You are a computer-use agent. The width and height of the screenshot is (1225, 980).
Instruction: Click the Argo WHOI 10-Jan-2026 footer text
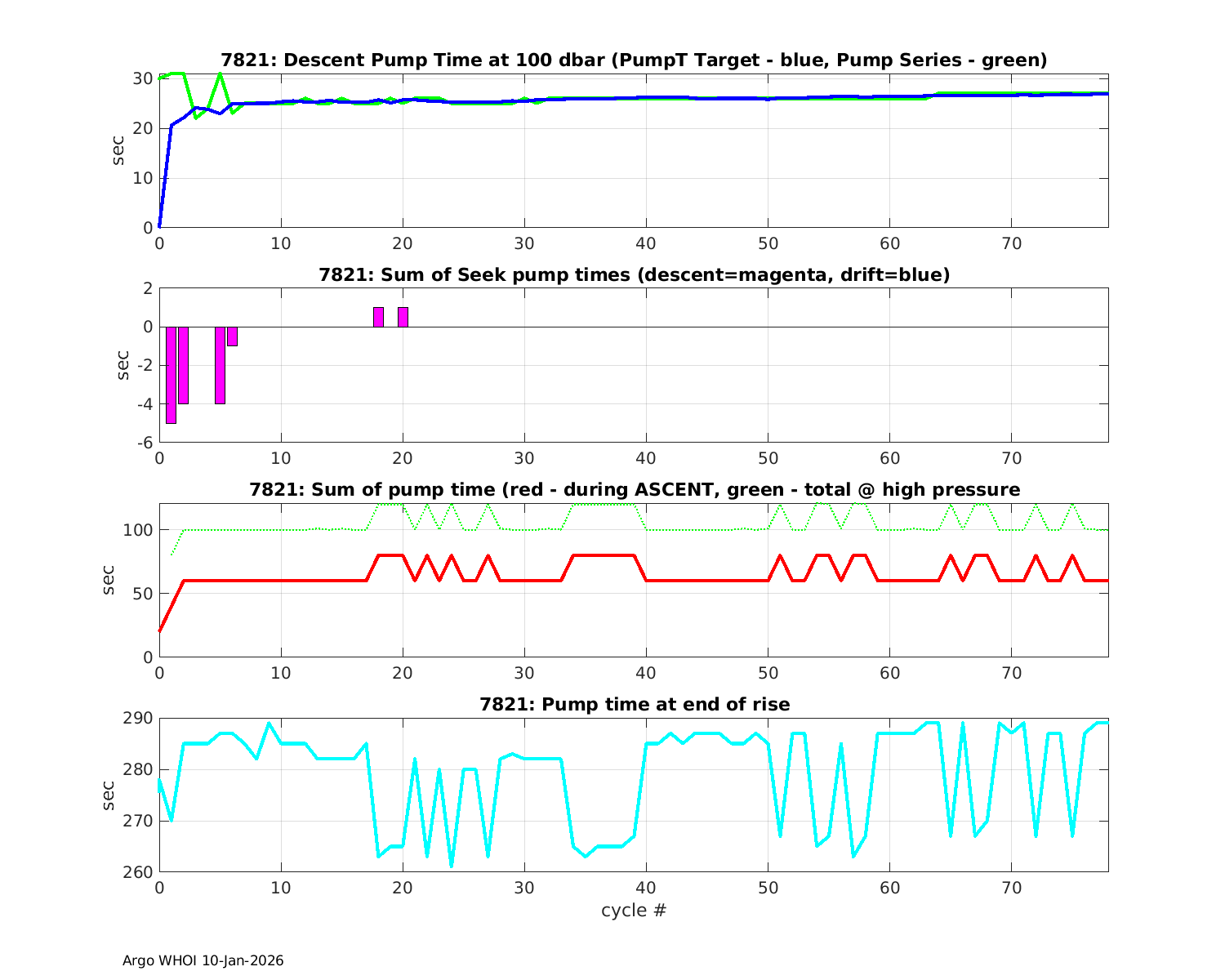pos(203,960)
